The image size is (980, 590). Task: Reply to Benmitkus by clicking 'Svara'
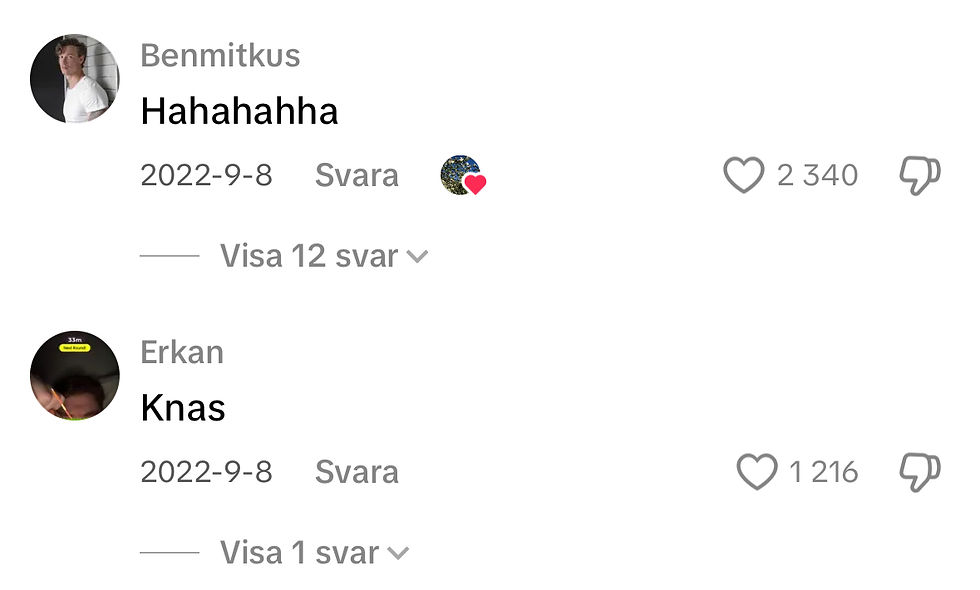pos(357,174)
